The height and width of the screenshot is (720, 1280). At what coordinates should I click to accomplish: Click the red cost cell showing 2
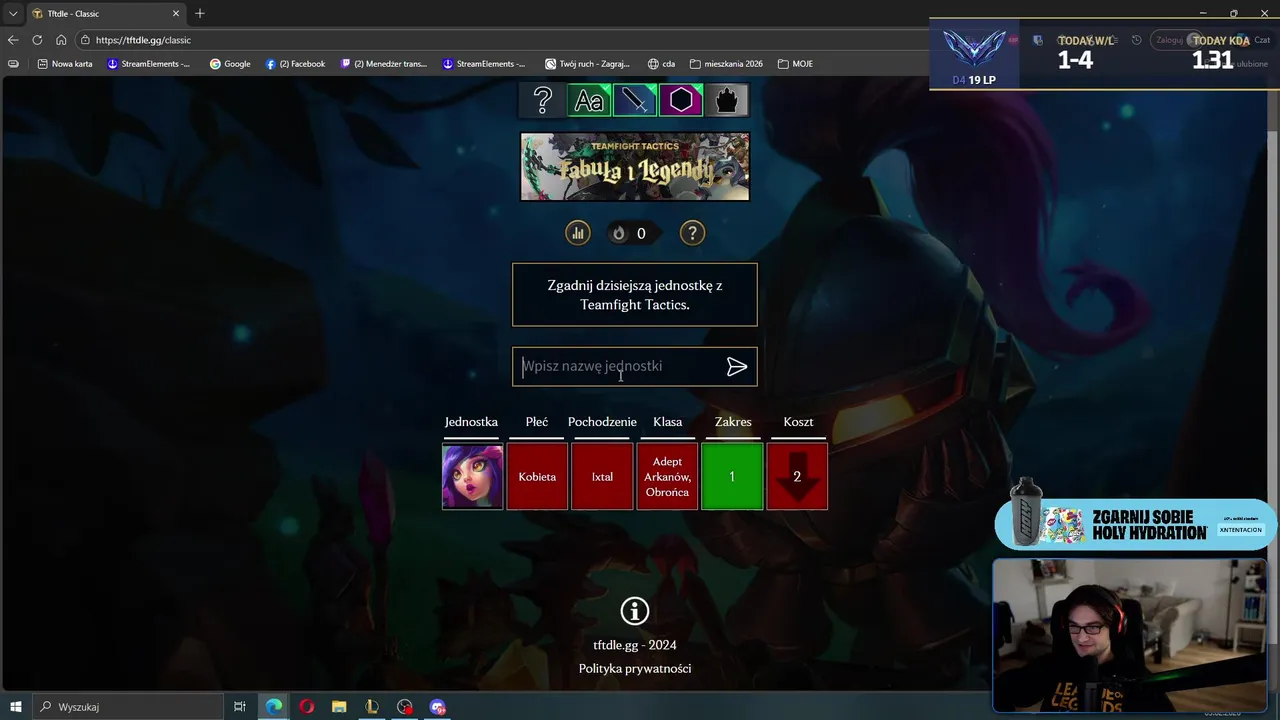tap(797, 477)
